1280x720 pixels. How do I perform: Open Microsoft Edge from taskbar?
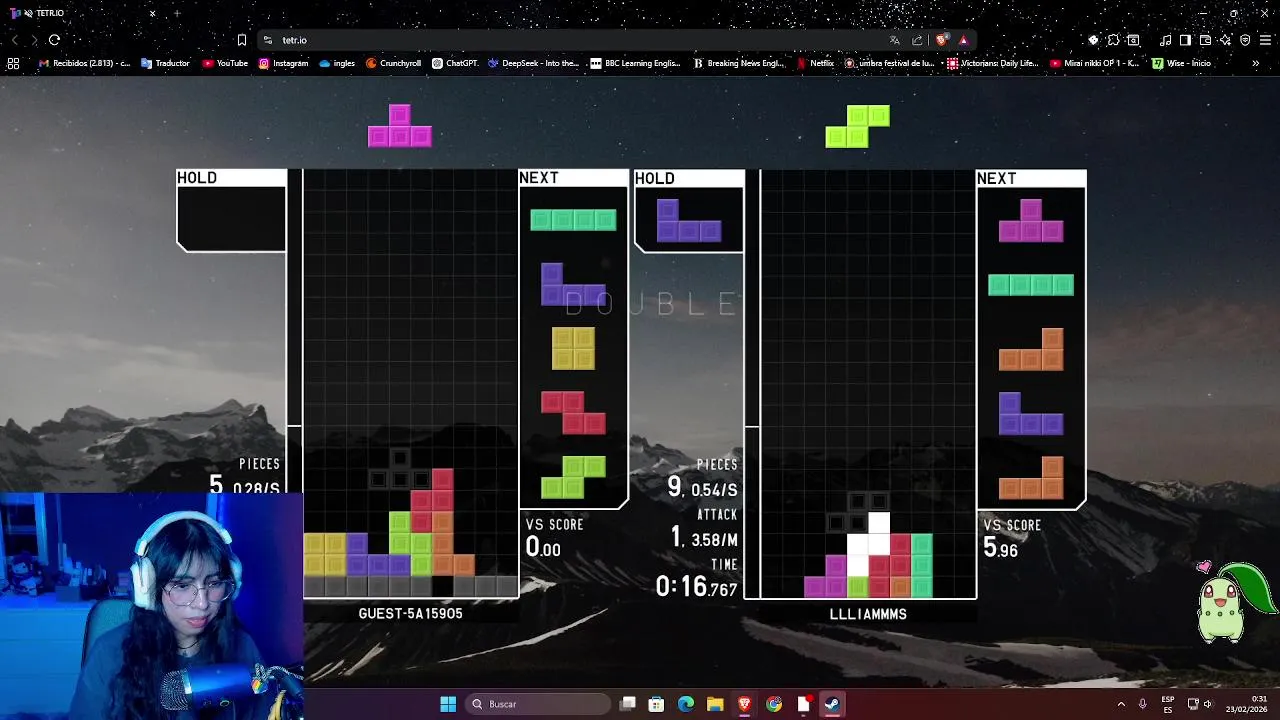click(685, 704)
